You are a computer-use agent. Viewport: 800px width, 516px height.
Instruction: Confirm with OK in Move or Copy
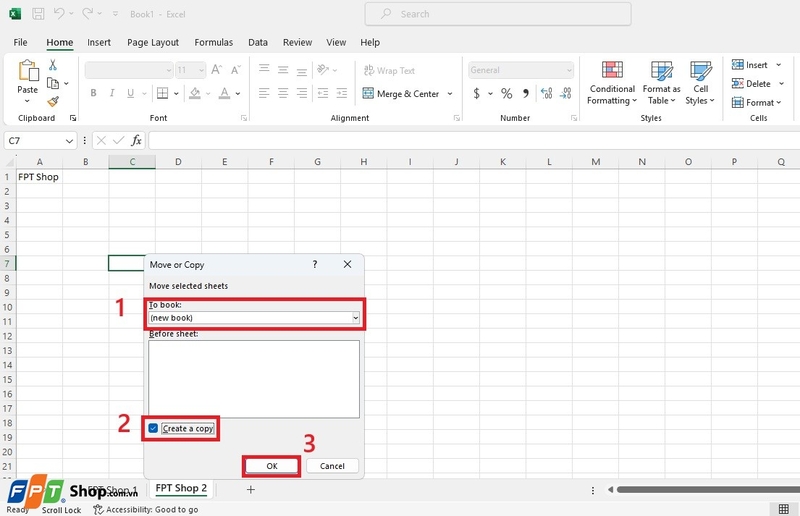coord(271,466)
